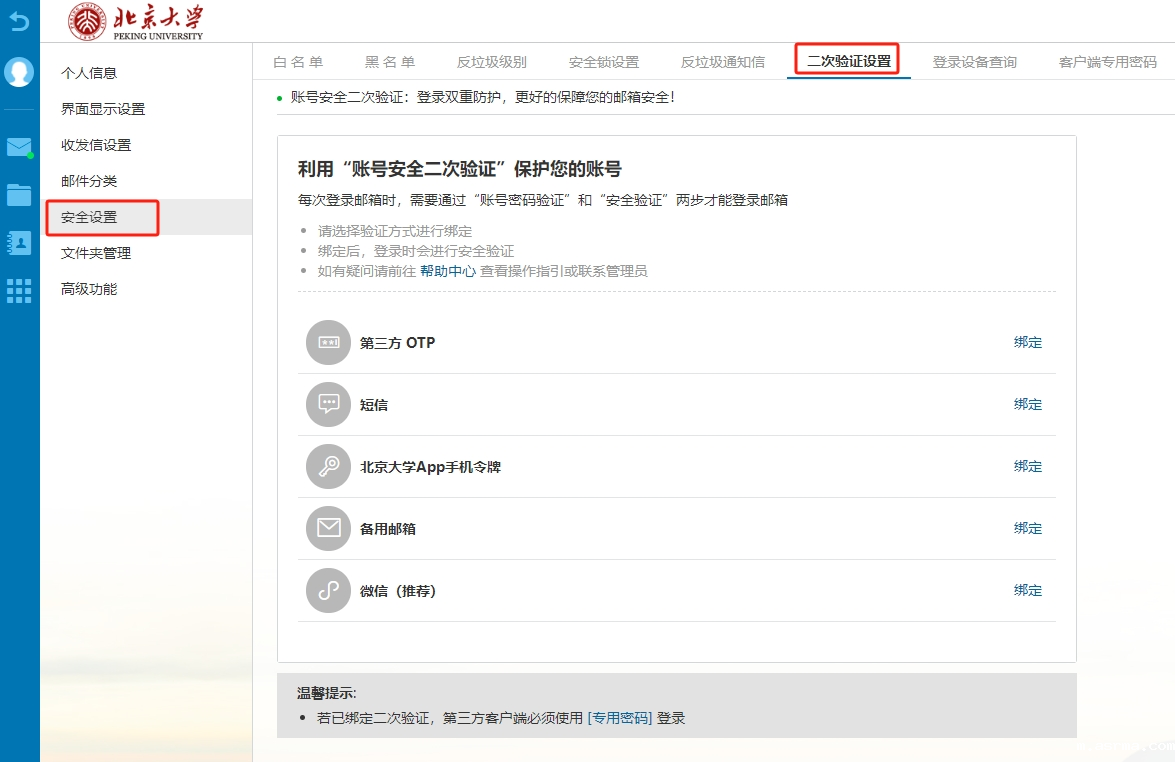Click the back arrow icon in sidebar
Viewport: 1175px width, 762px height.
pyautogui.click(x=19, y=20)
